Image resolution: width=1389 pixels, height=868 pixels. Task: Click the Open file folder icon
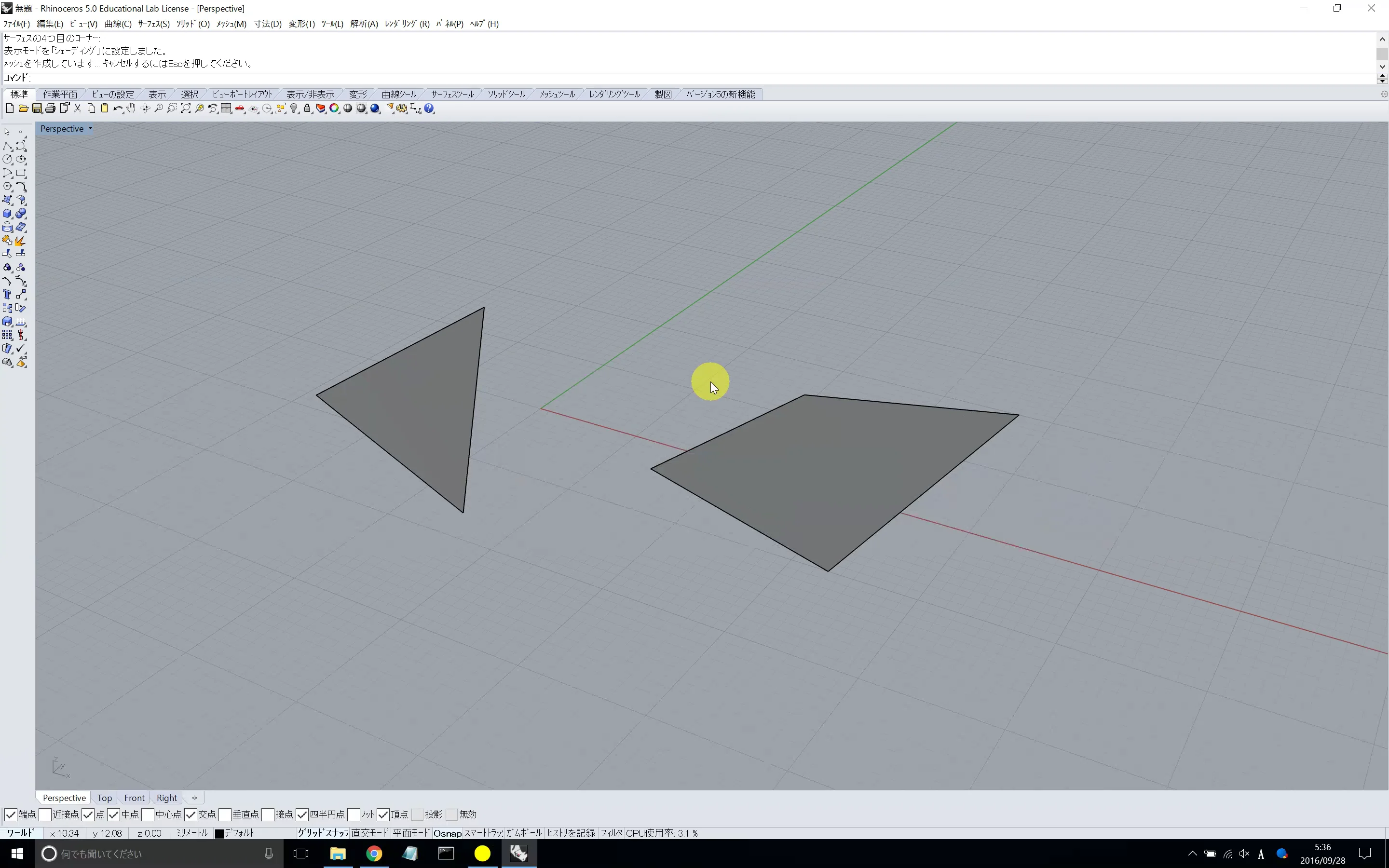[x=24, y=108]
